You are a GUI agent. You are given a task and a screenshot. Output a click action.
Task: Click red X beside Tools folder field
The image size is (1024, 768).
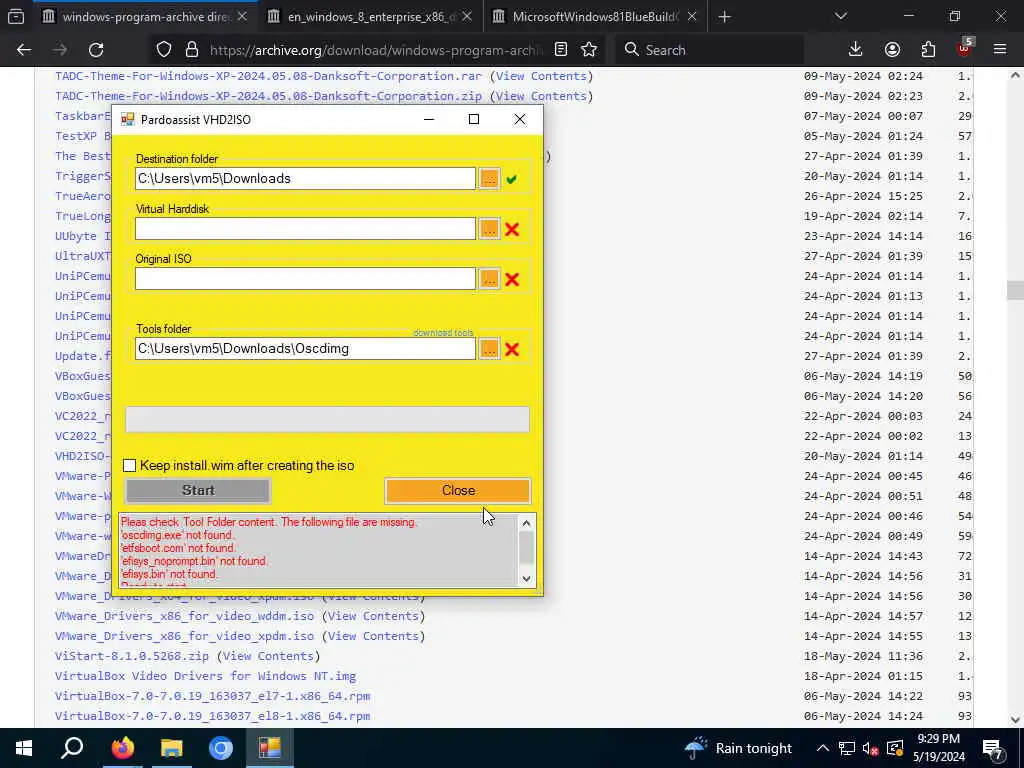[512, 349]
